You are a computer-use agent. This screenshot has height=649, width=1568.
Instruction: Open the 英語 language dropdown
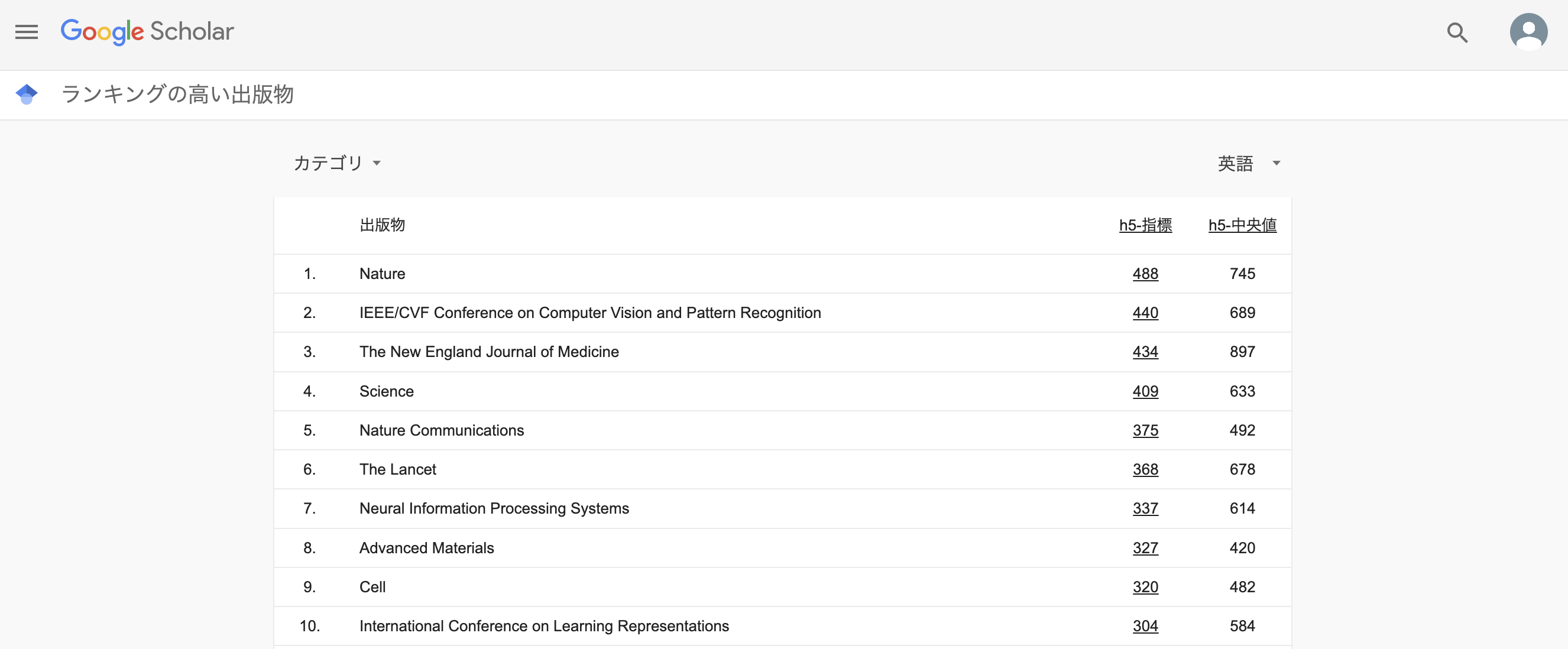(x=1249, y=163)
